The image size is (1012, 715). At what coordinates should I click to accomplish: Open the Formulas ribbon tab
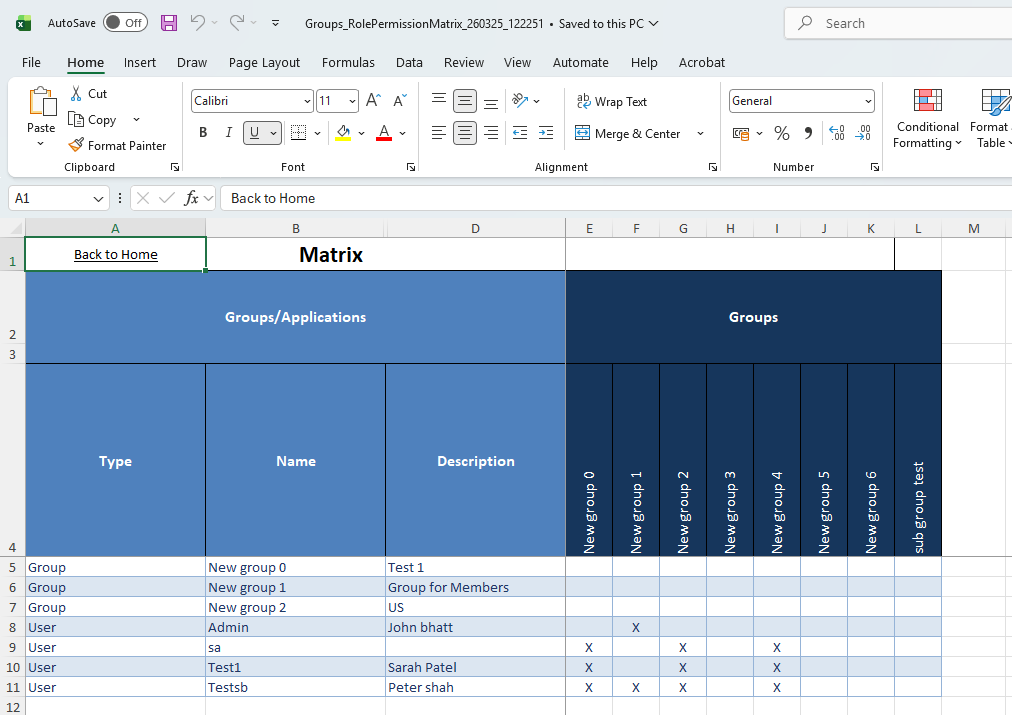348,62
